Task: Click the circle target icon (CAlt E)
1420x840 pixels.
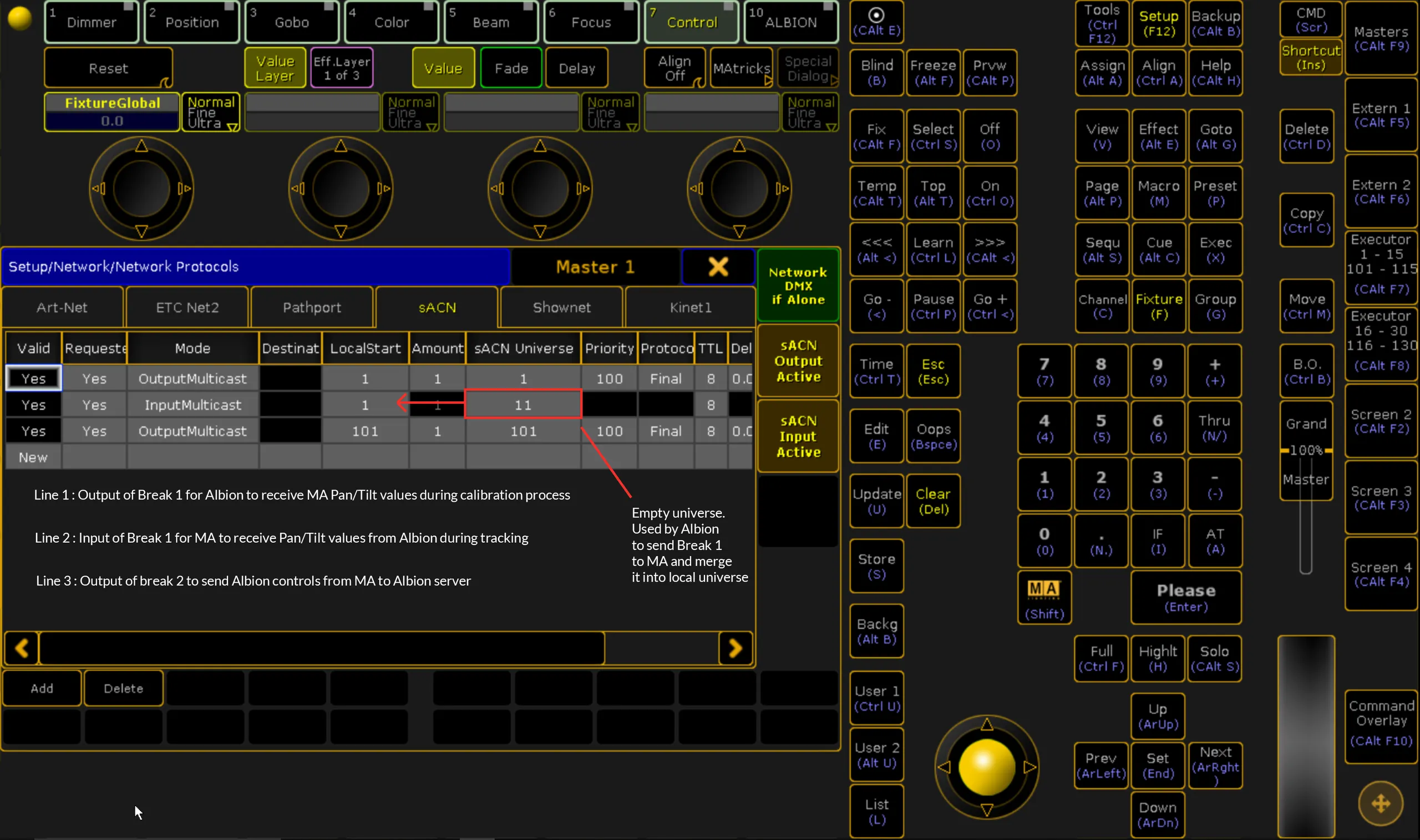Action: 876,22
